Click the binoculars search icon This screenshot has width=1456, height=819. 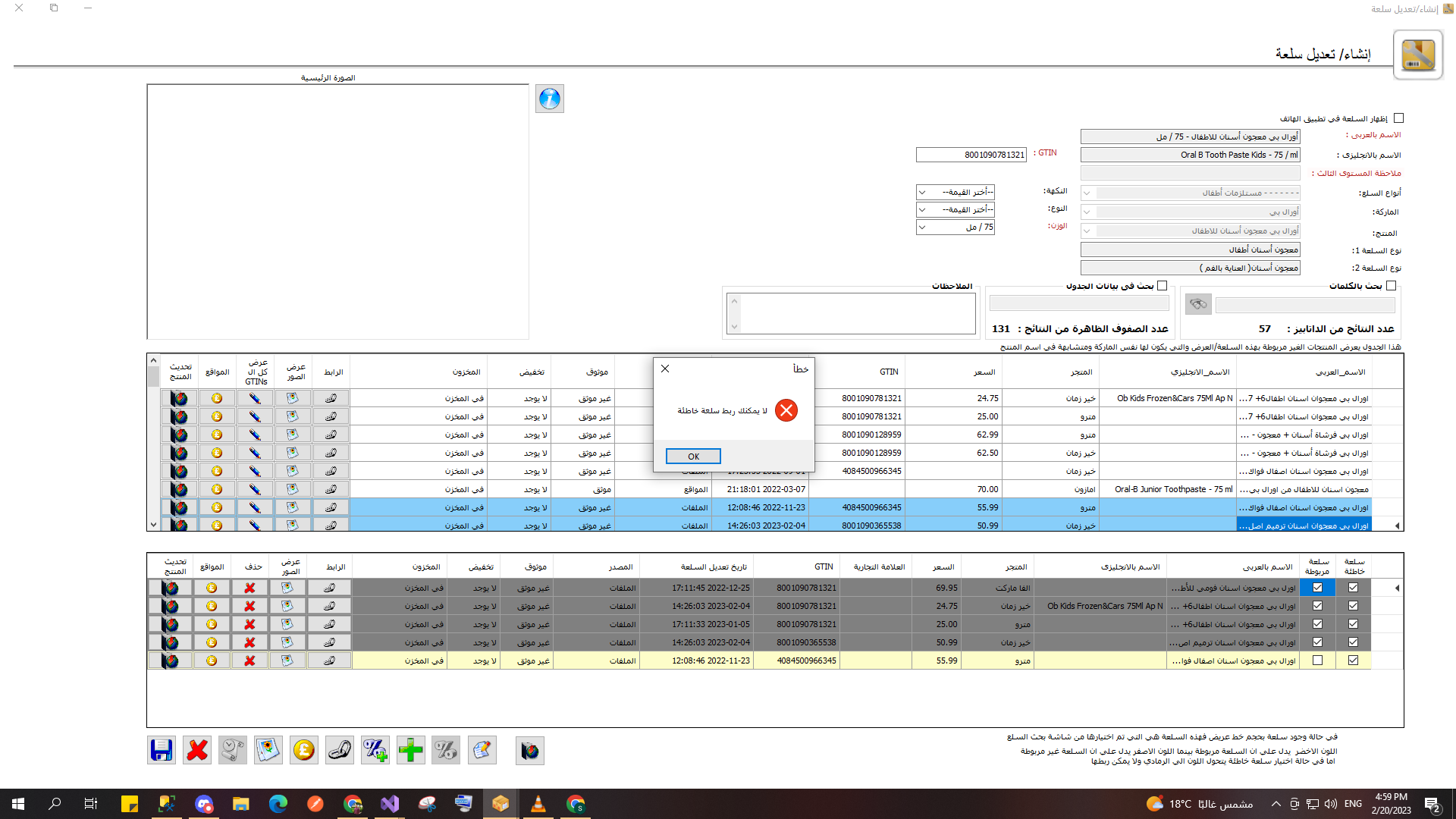tap(1198, 304)
